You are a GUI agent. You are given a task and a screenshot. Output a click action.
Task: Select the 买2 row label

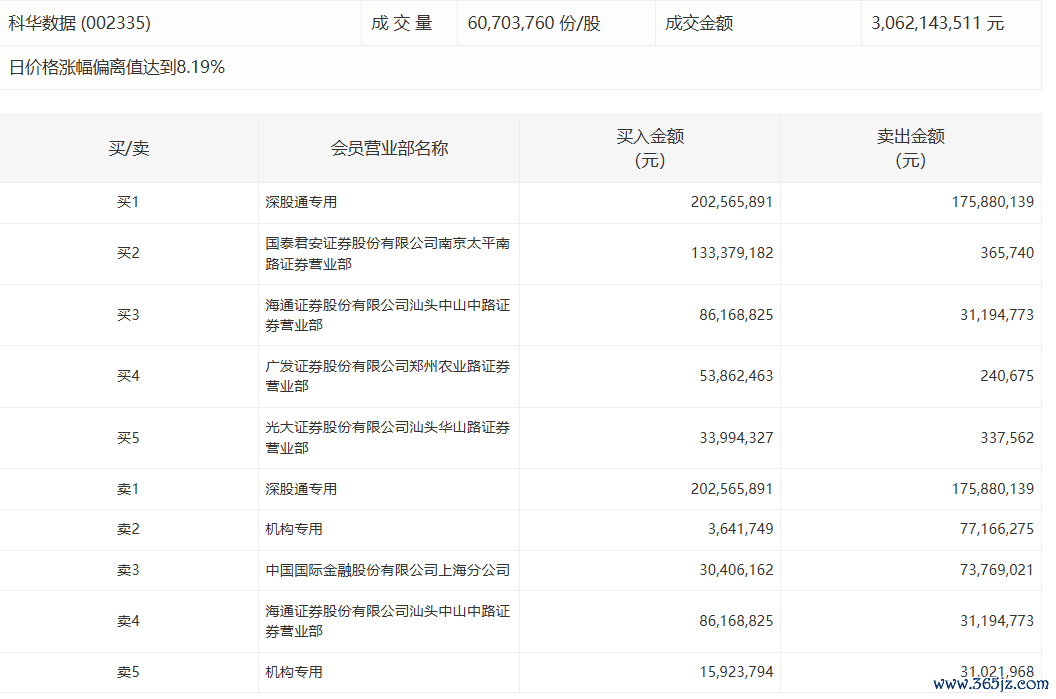coord(128,253)
